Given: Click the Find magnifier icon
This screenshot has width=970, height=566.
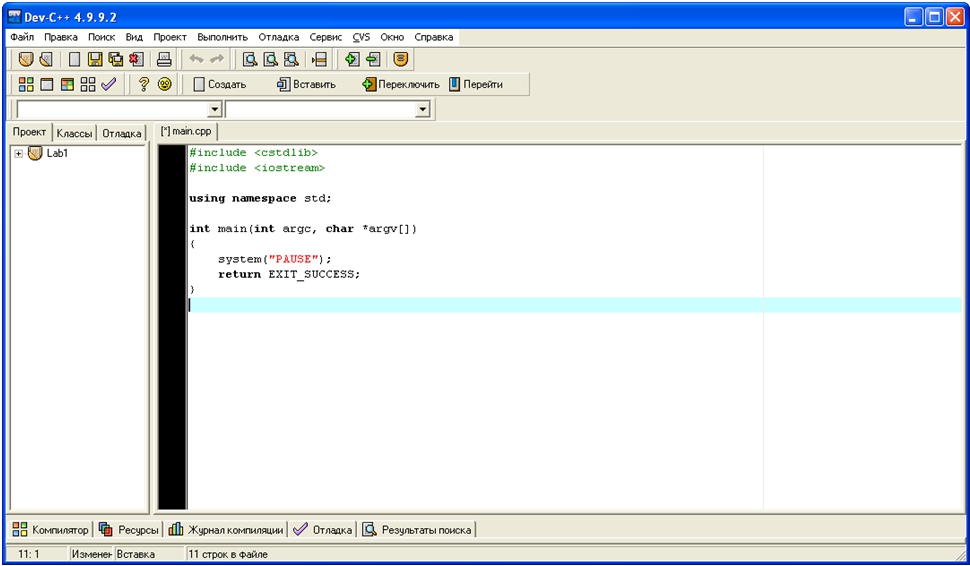Looking at the screenshot, I should coord(250,59).
